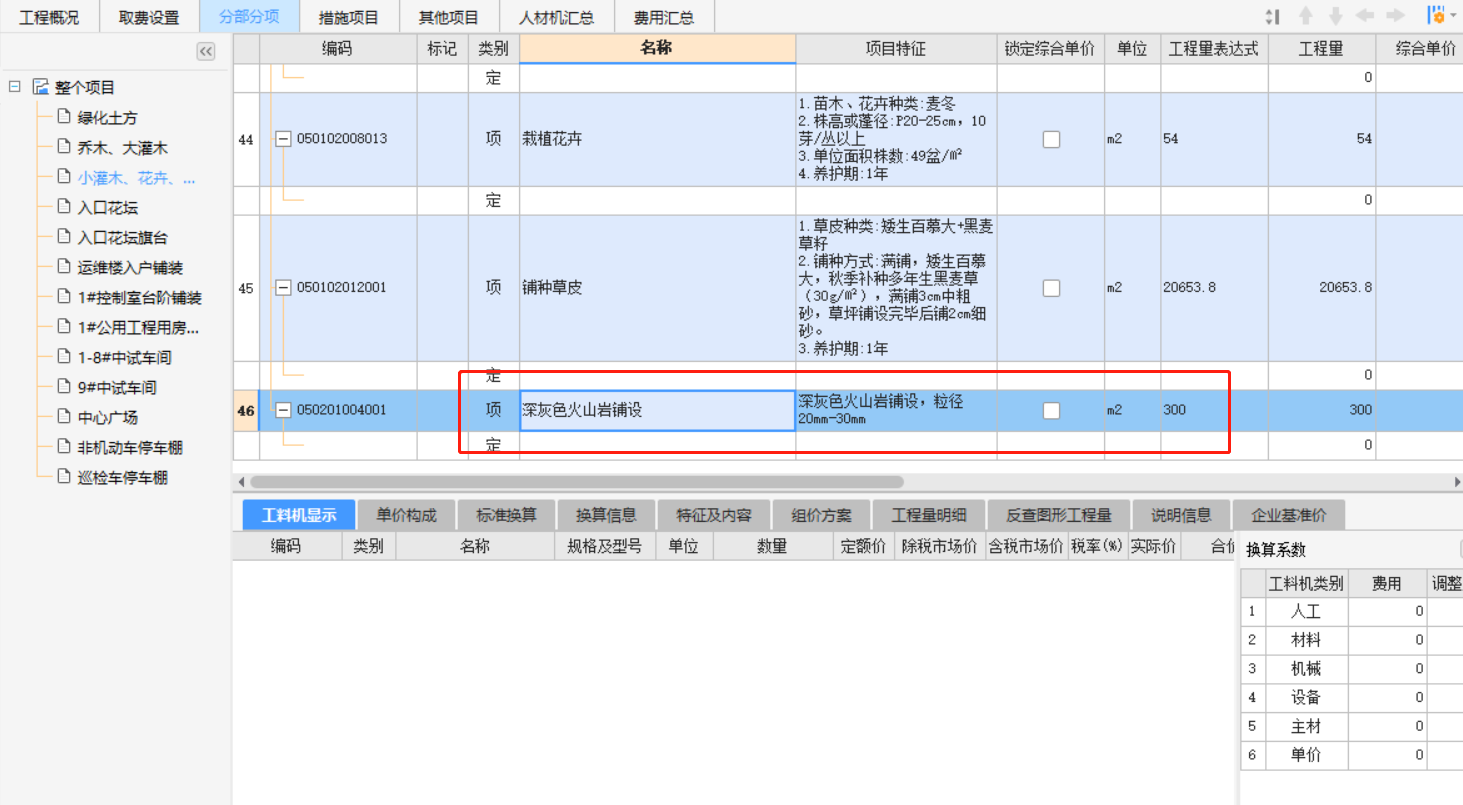Select 1#公用工程用房 tree node
This screenshot has height=805, width=1463.
[x=138, y=328]
